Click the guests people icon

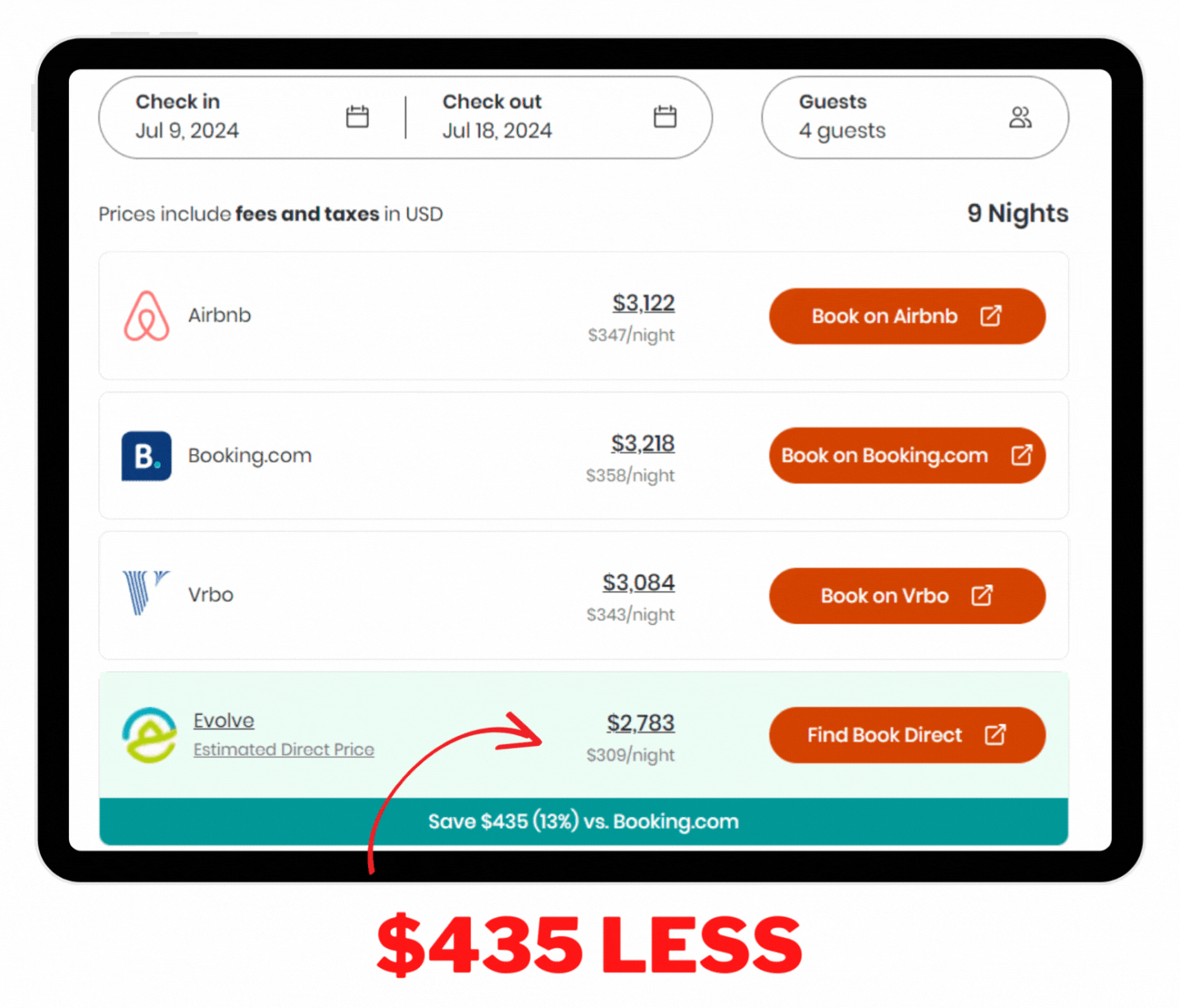tap(1020, 116)
